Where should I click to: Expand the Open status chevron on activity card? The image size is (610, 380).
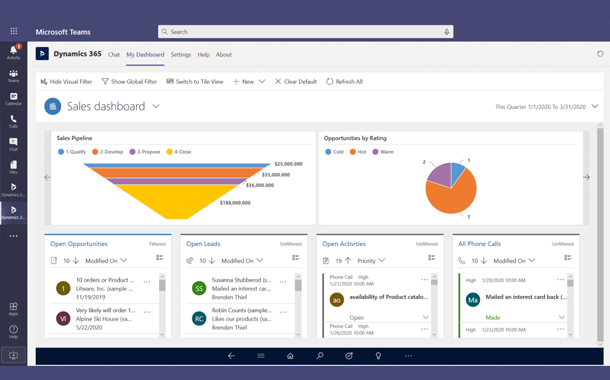[426, 317]
